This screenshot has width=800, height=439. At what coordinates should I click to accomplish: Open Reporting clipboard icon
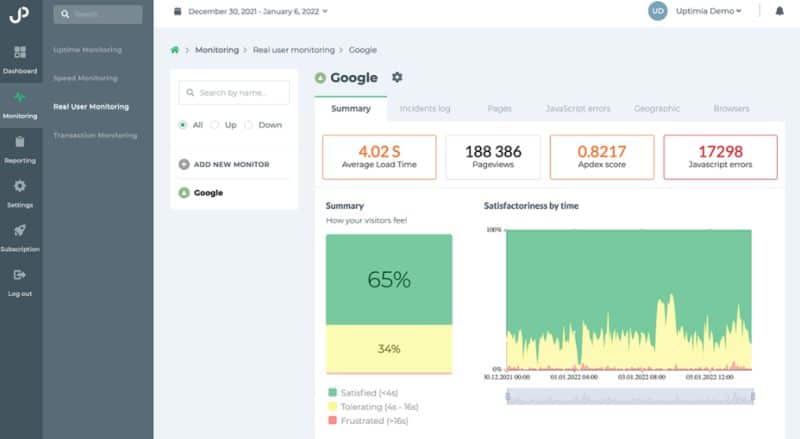tap(20, 141)
